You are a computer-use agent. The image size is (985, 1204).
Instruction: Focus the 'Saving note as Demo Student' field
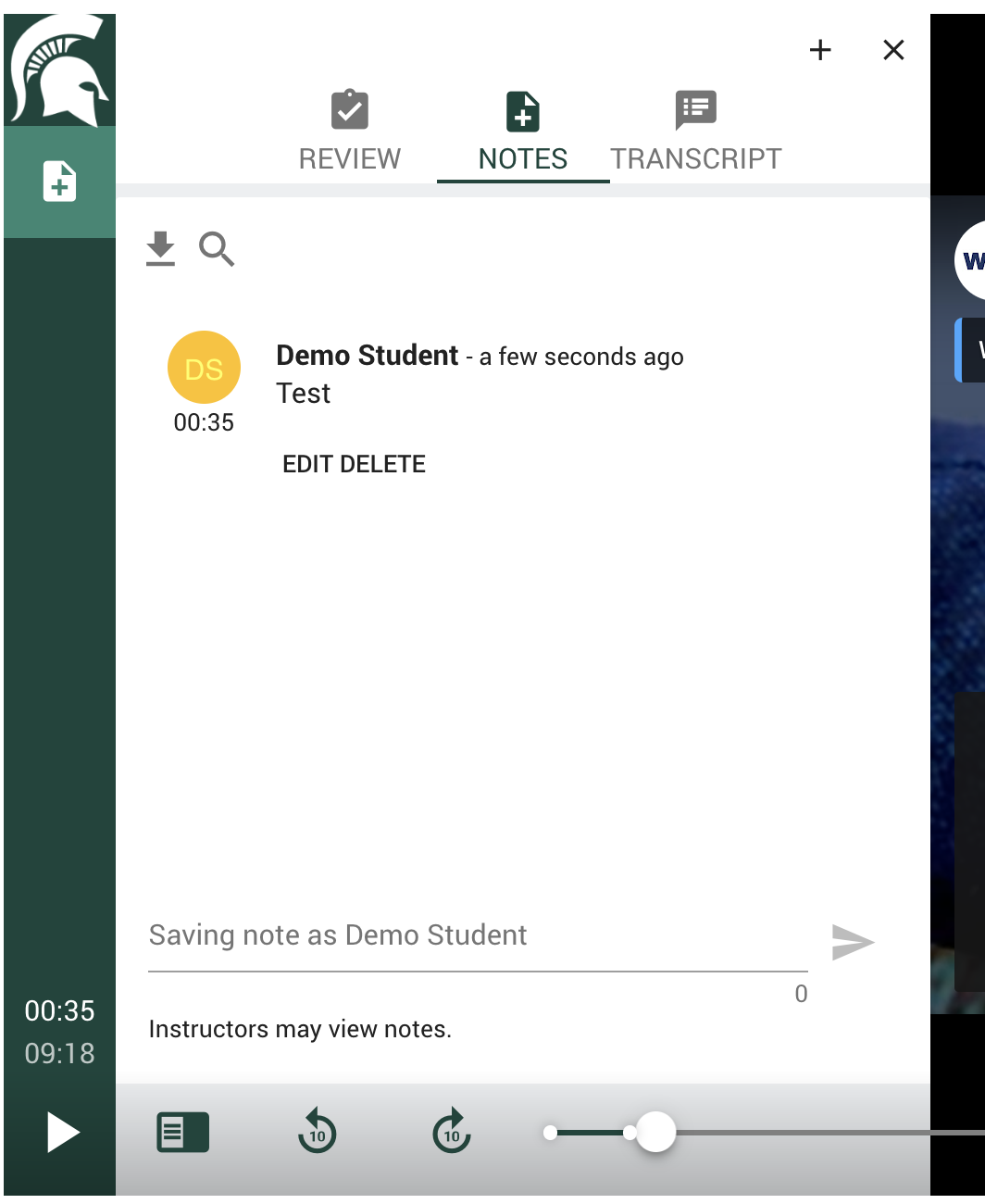(x=477, y=935)
